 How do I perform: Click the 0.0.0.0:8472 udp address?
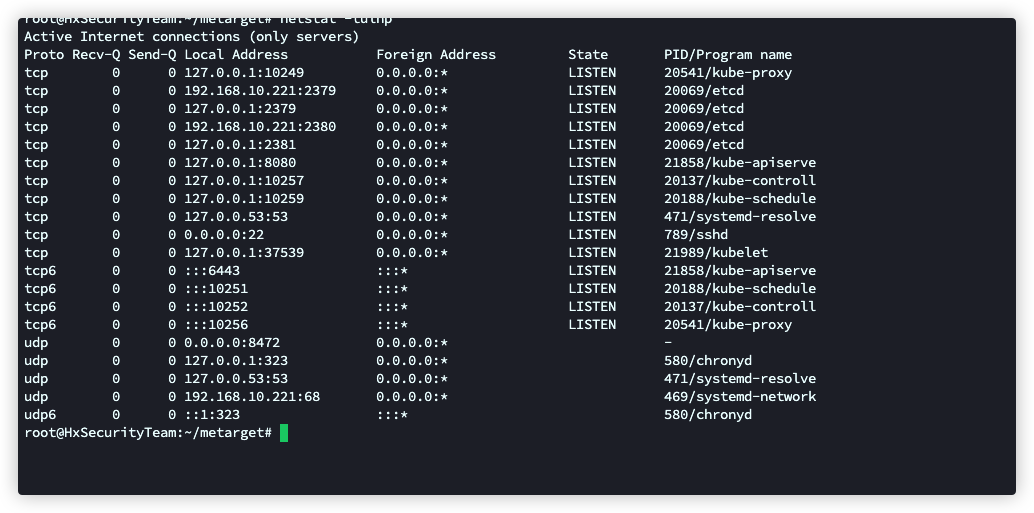232,342
